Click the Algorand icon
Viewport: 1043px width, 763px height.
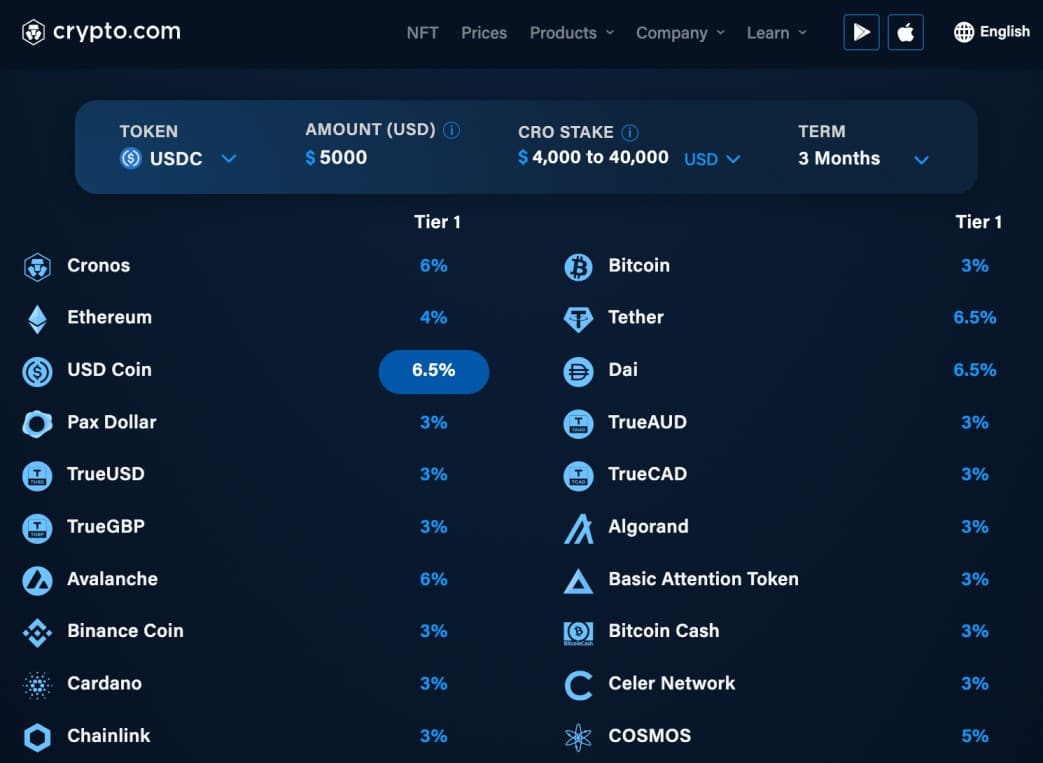pyautogui.click(x=578, y=529)
